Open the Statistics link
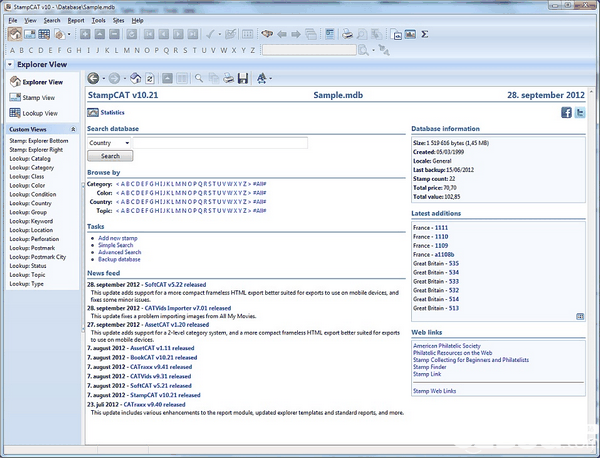 [x=112, y=112]
